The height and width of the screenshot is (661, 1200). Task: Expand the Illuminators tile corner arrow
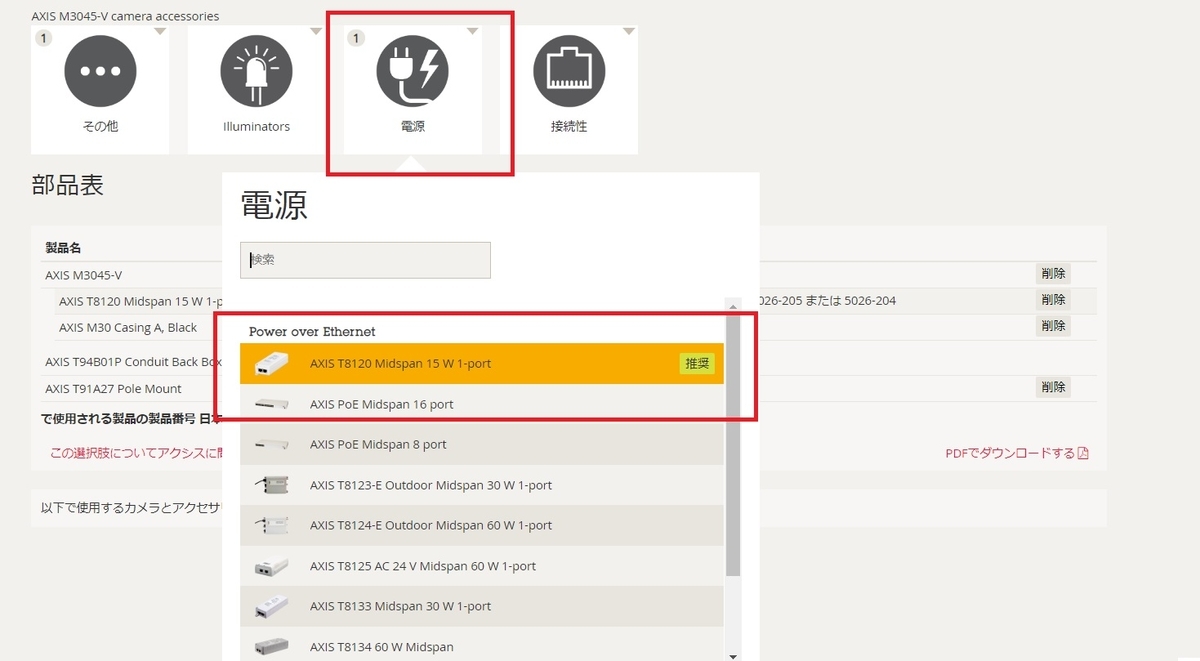[x=316, y=31]
